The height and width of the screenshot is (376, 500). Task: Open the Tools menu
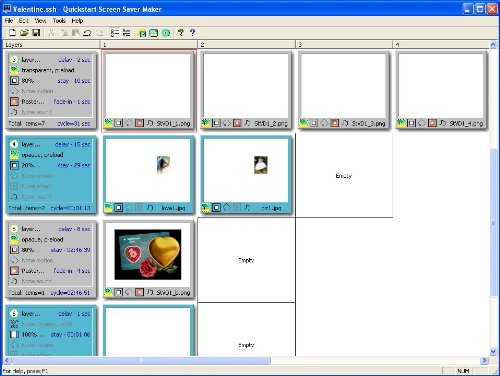click(59, 21)
